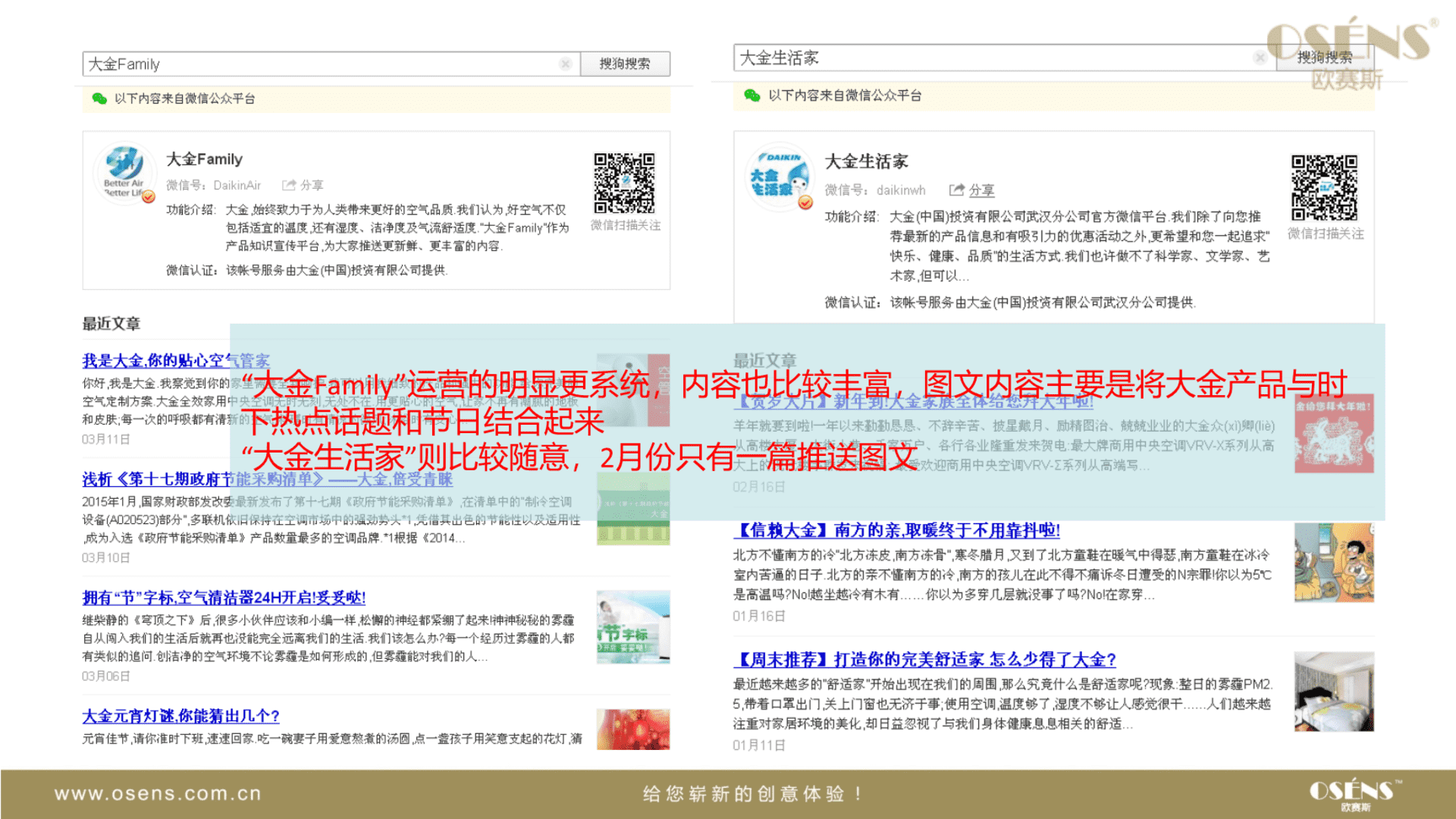The image size is (1456, 819).
Task: Click the date 03月10日
Action: pyautogui.click(x=106, y=558)
